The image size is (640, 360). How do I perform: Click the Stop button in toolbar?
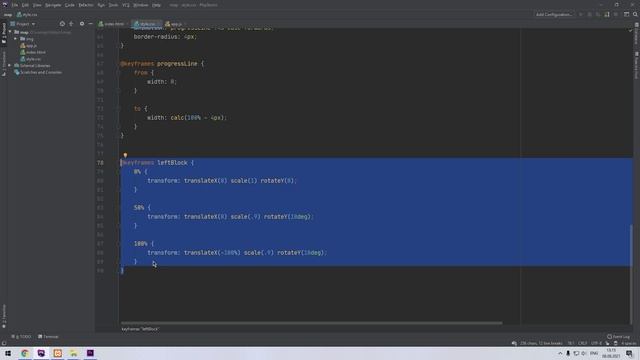coord(616,15)
